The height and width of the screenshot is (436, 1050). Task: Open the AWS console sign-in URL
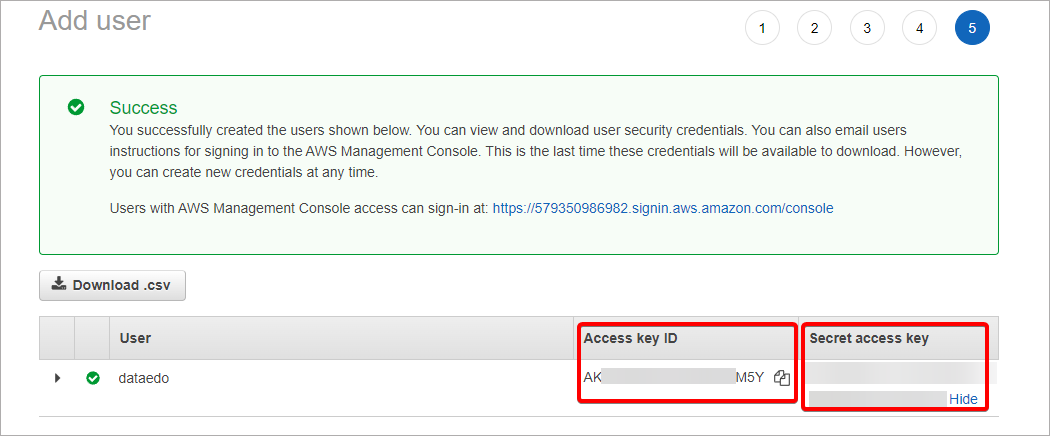(663, 208)
